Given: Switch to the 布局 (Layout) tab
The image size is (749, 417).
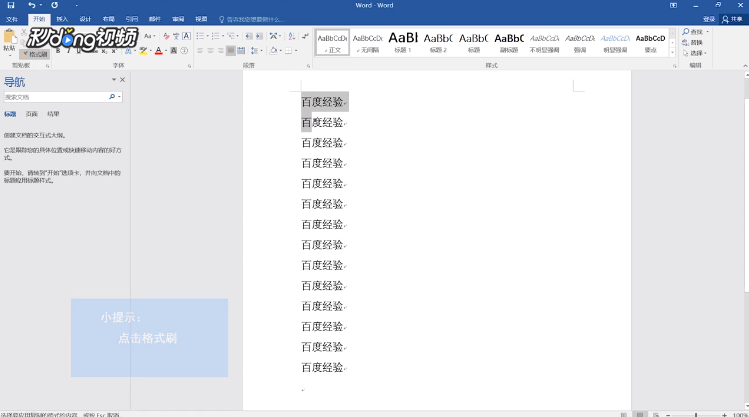Looking at the screenshot, I should pos(108,19).
